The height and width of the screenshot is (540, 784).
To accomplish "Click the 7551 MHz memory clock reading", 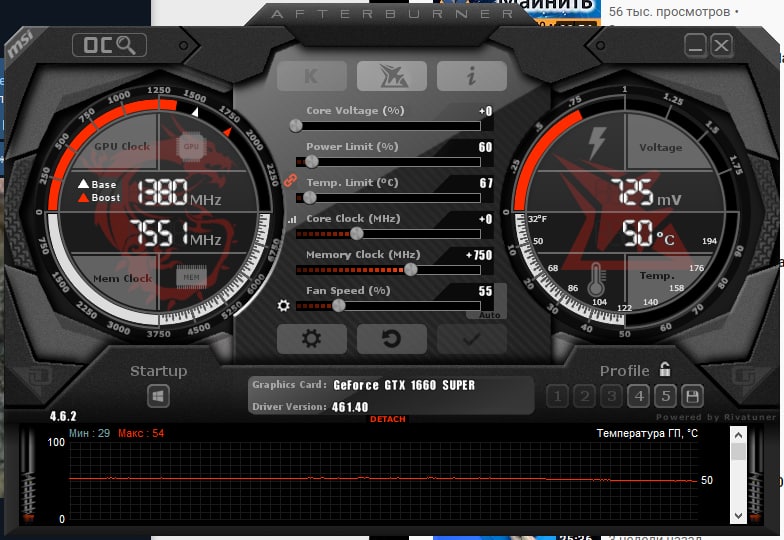I will [176, 234].
